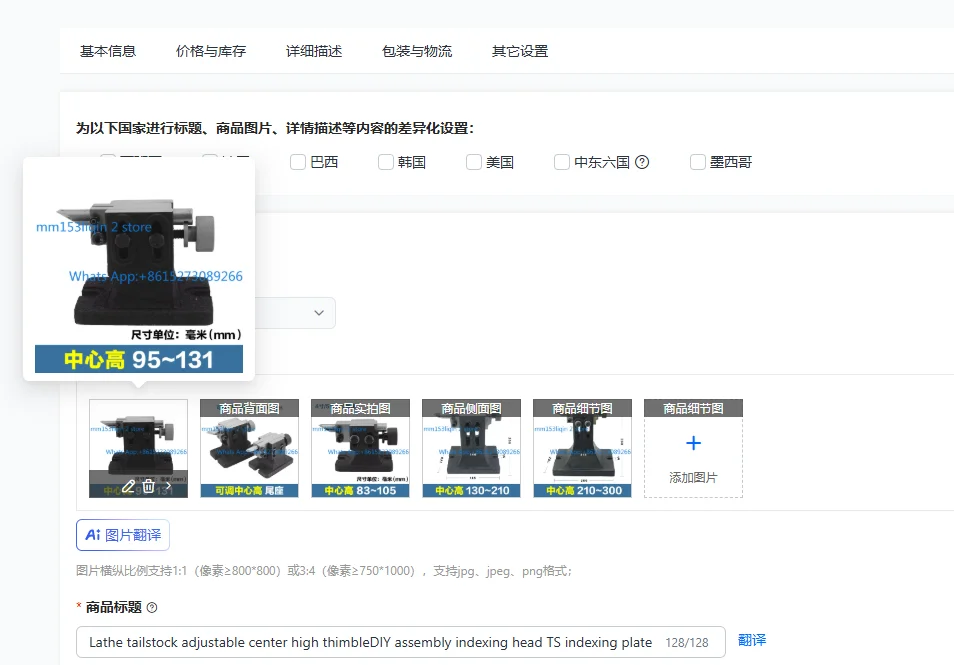Select the 商品背面图 thumbnail
This screenshot has height=665, width=954.
click(x=249, y=448)
